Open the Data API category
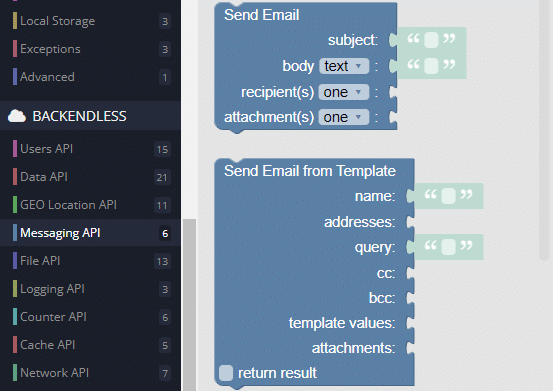The height and width of the screenshot is (391, 553). click(90, 177)
